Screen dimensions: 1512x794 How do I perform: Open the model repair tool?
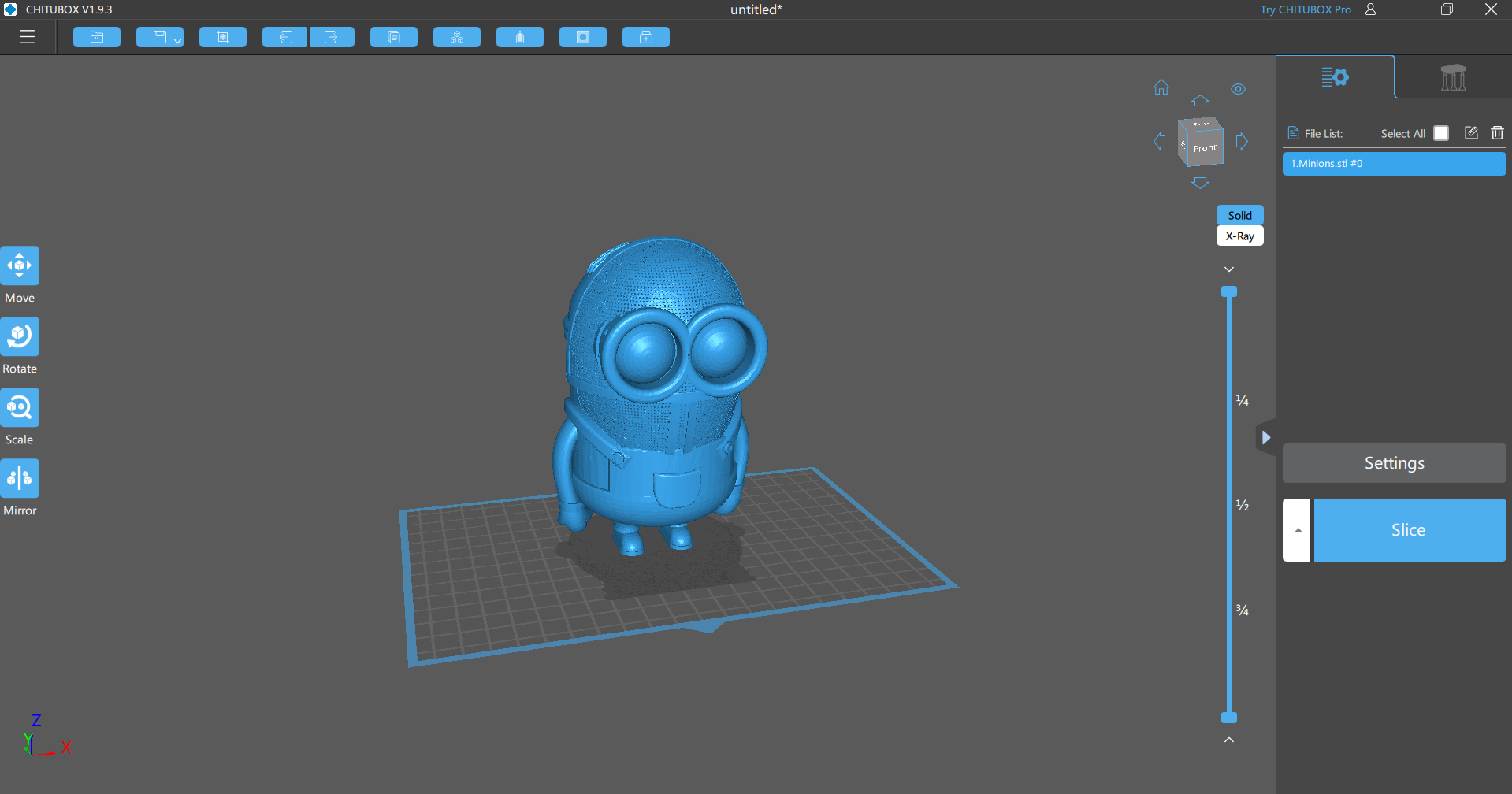tap(646, 37)
